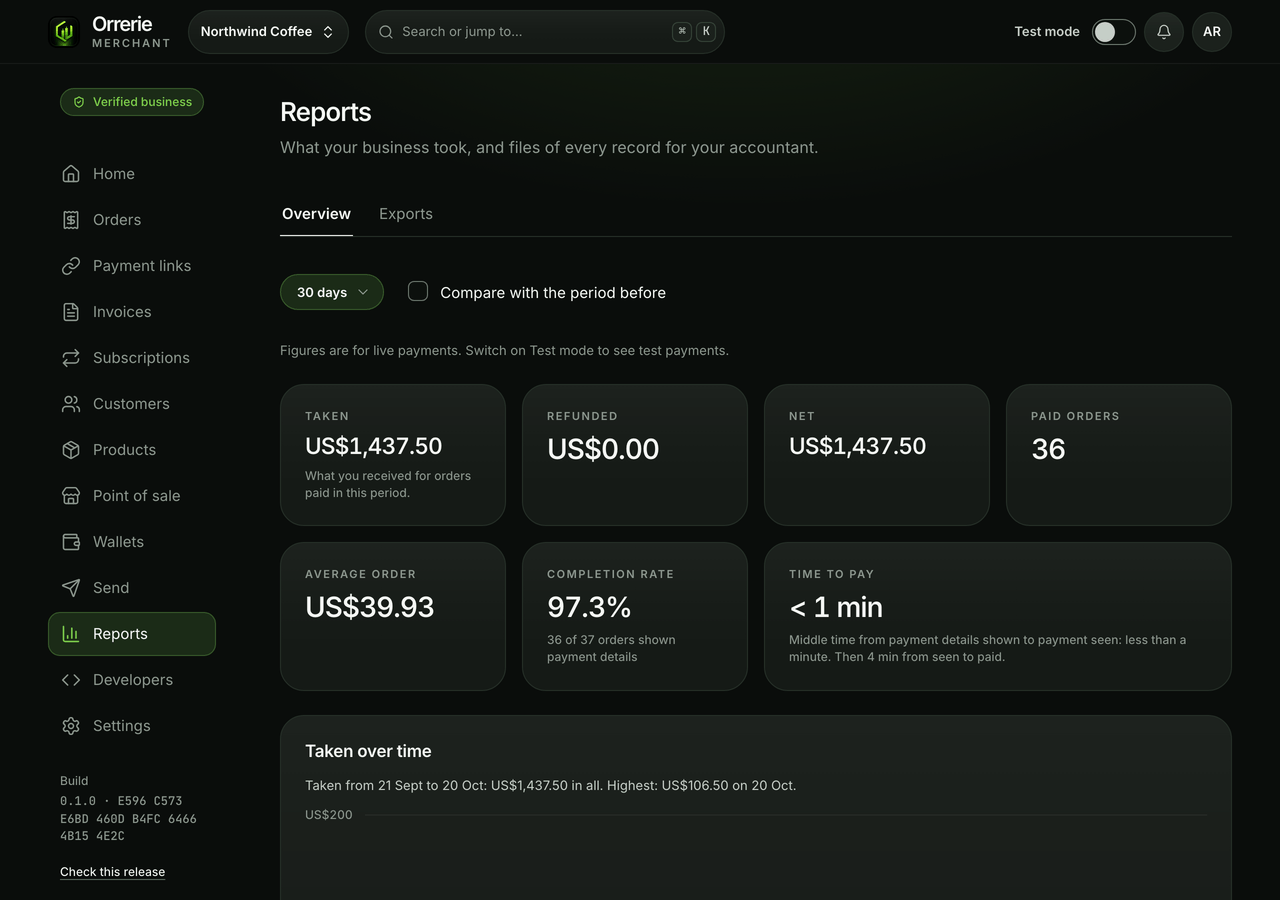The width and height of the screenshot is (1280, 900).
Task: Toggle the Test mode switch
Action: 1114,32
